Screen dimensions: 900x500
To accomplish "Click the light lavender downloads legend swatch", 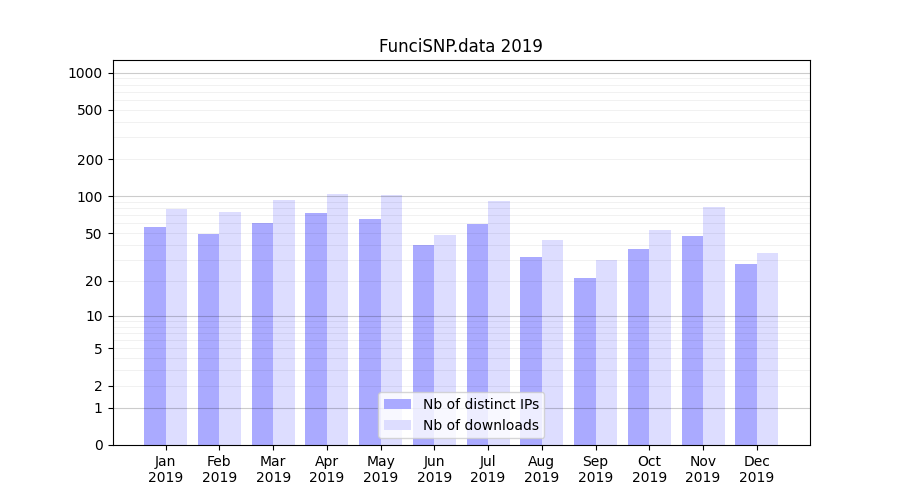I will 397,425.
